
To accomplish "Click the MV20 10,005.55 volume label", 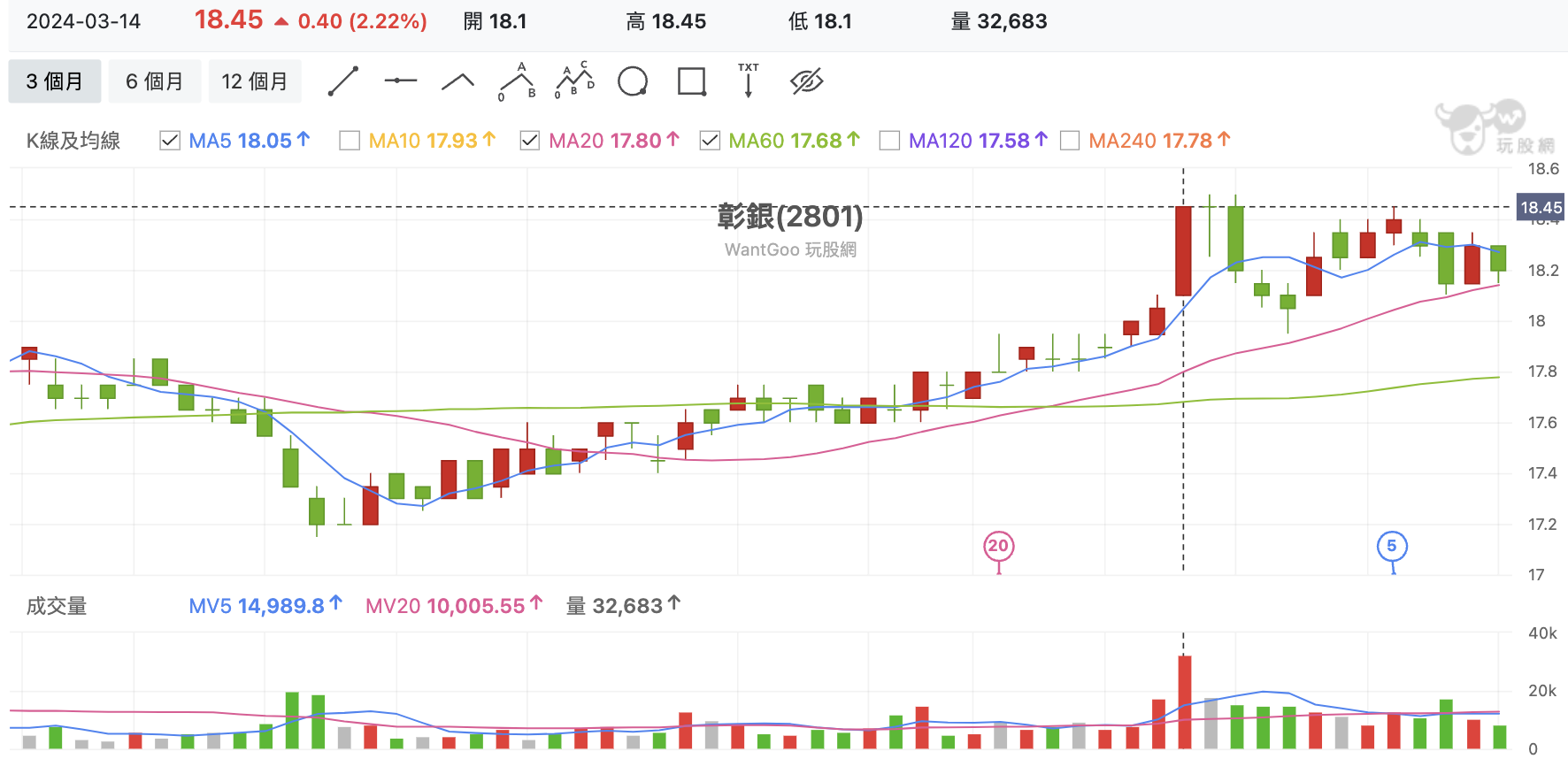I will click(454, 606).
